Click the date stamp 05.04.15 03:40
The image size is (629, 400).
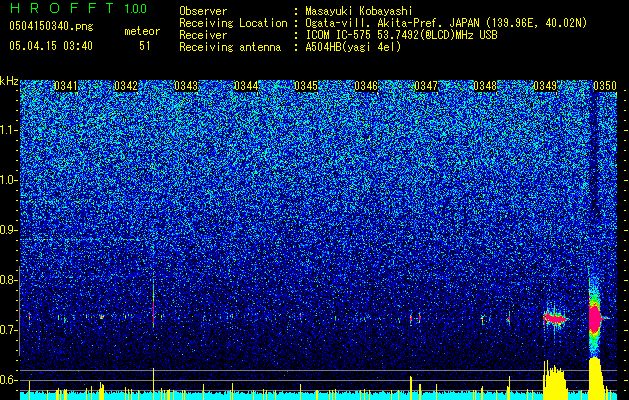point(51,46)
